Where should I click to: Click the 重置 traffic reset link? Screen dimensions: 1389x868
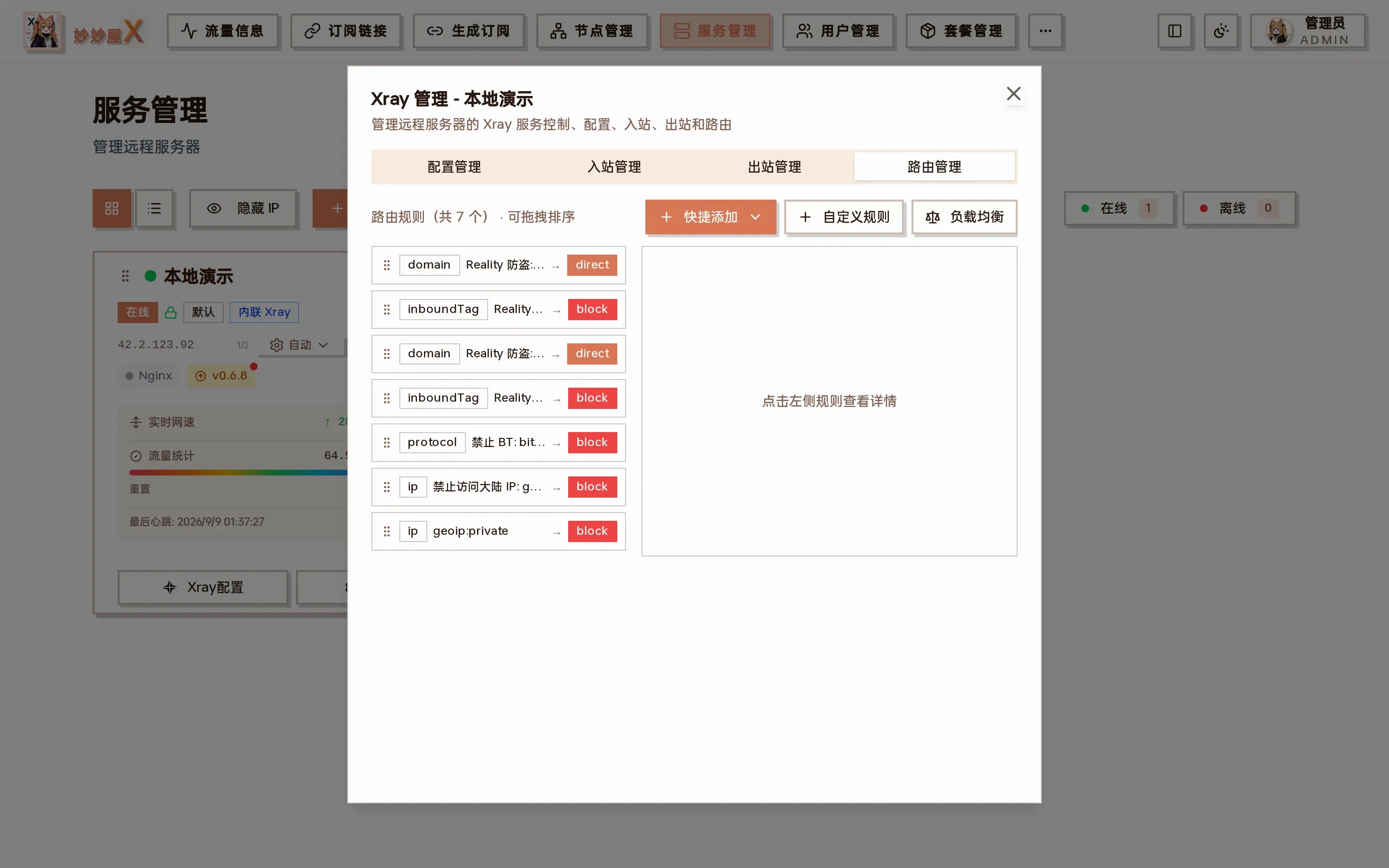(x=139, y=488)
